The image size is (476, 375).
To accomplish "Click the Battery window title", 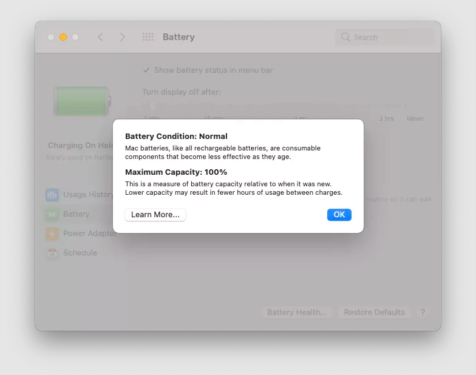I will pos(179,37).
